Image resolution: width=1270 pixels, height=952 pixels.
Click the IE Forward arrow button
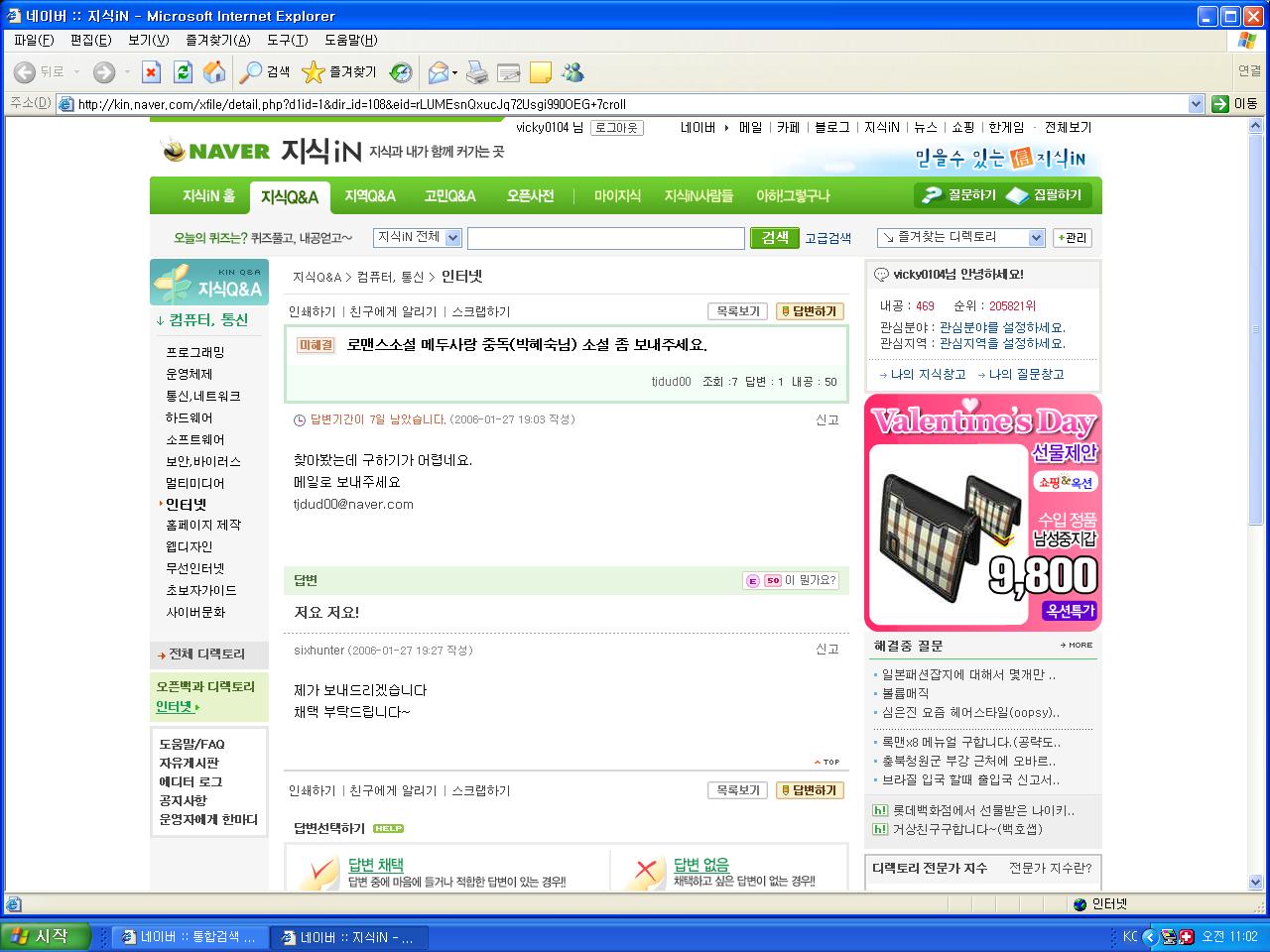click(104, 72)
